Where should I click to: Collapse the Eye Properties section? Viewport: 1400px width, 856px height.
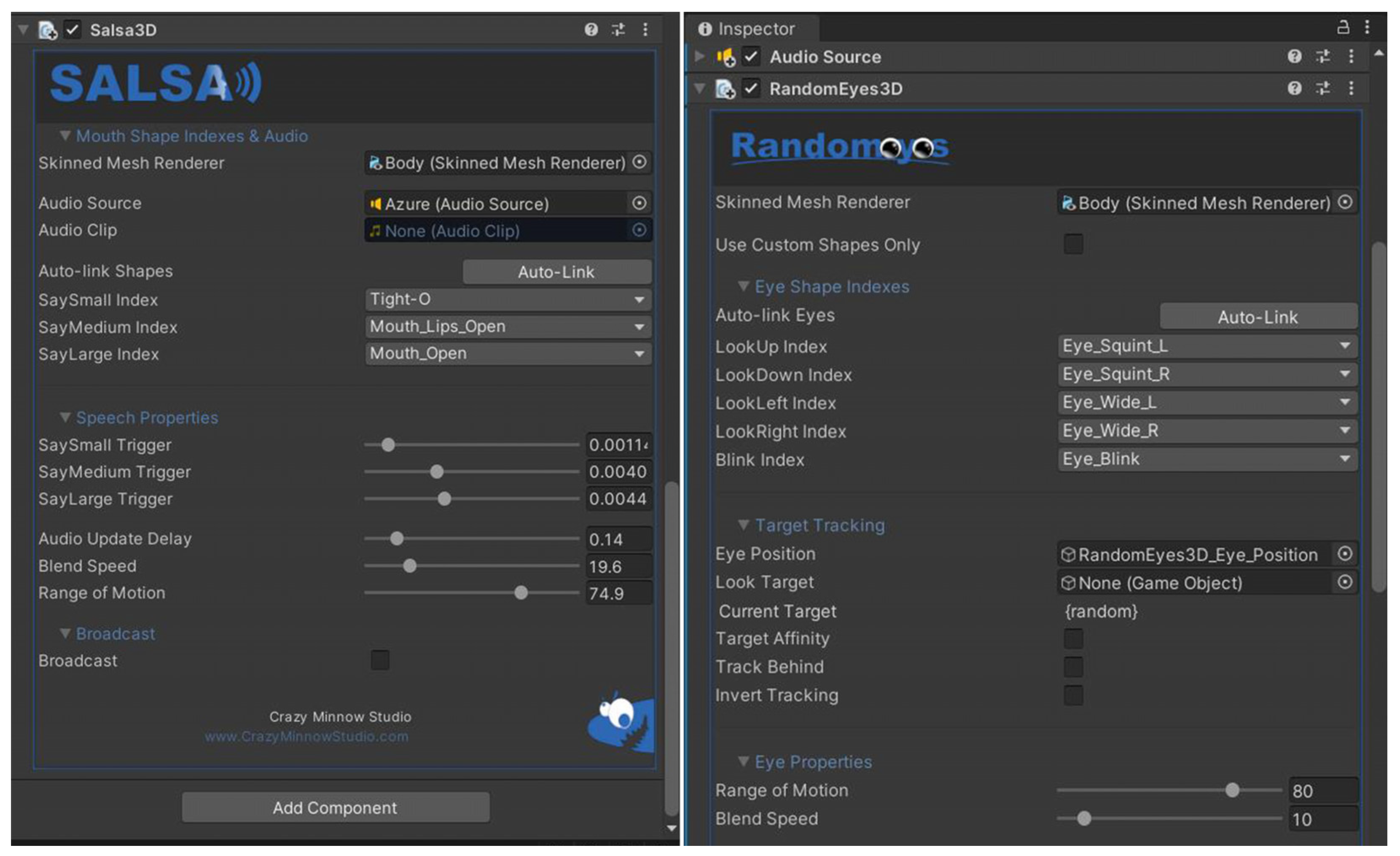[x=743, y=761]
